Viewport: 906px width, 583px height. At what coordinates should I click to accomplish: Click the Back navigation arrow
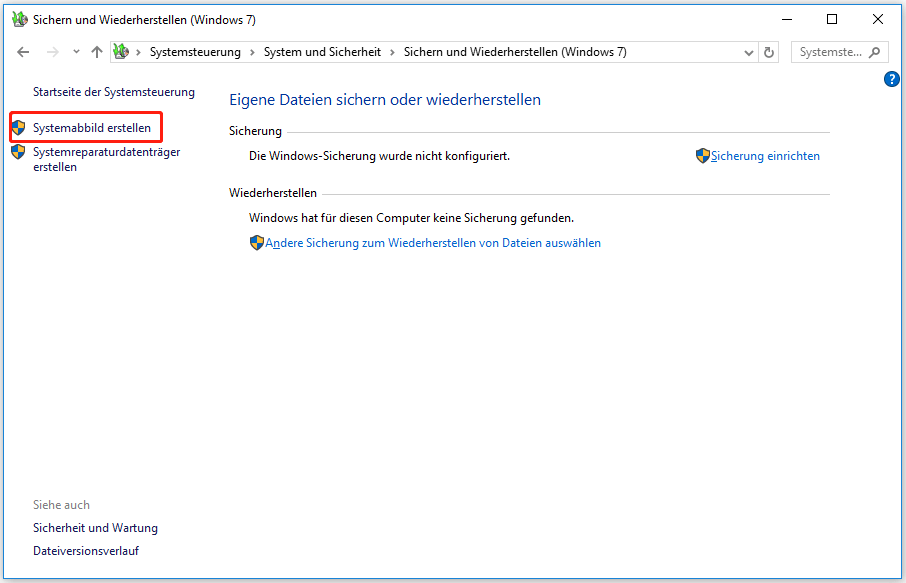click(23, 52)
